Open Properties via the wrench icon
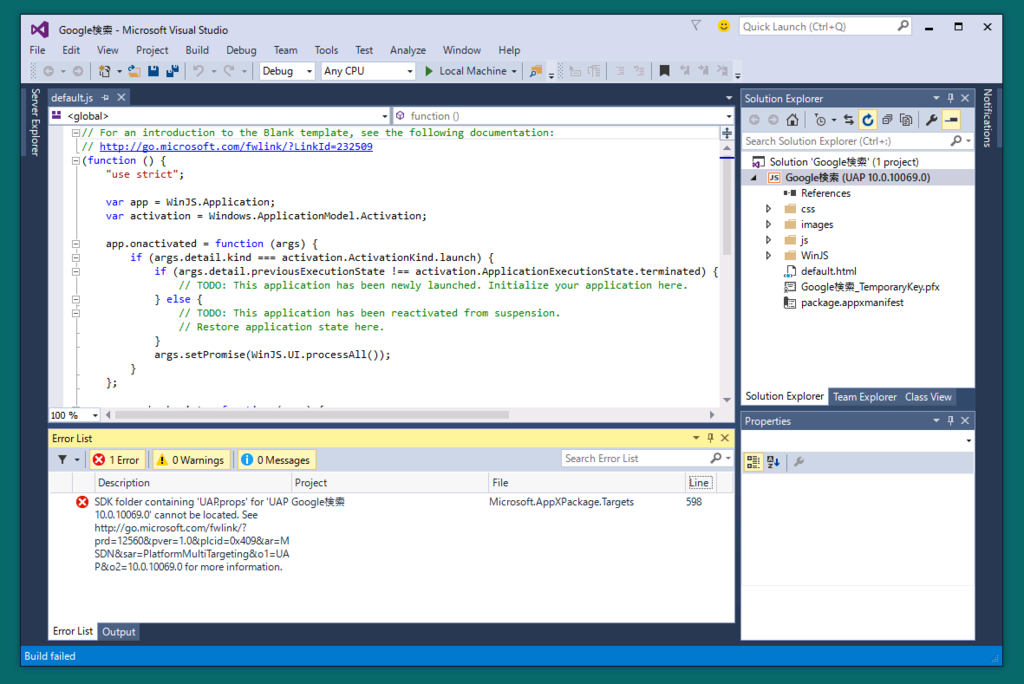The width and height of the screenshot is (1024, 684). click(x=931, y=120)
